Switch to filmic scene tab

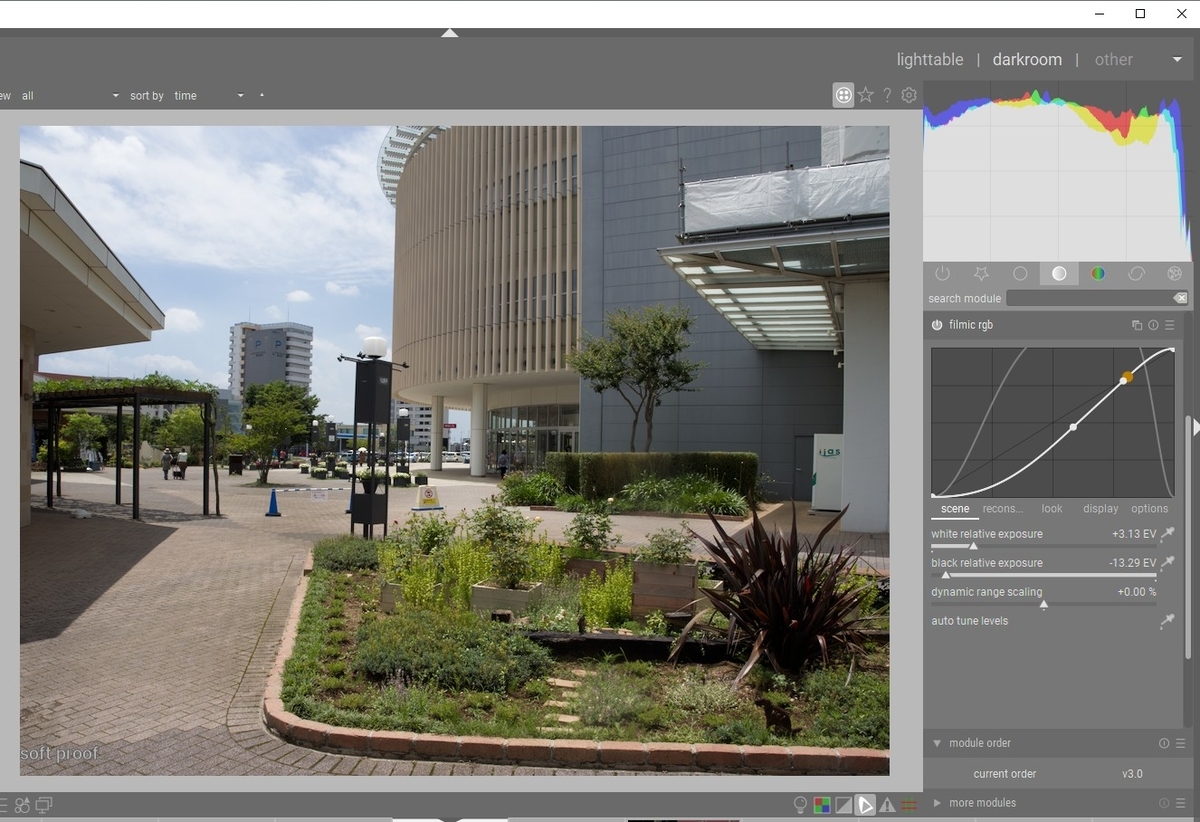[955, 509]
